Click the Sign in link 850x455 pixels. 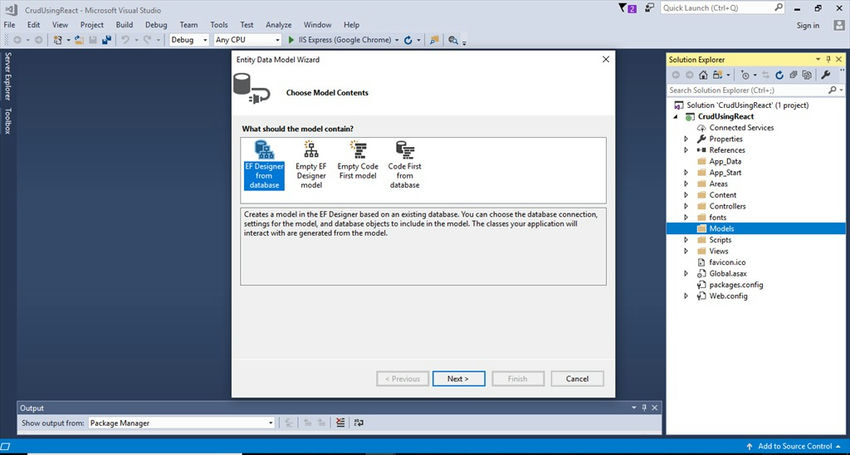tap(808, 25)
